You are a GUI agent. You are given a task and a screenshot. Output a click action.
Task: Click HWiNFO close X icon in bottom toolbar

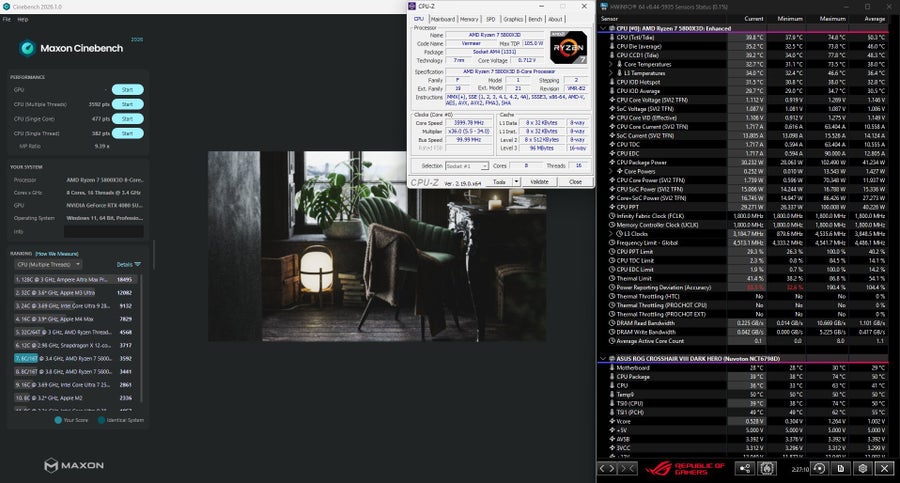[885, 469]
